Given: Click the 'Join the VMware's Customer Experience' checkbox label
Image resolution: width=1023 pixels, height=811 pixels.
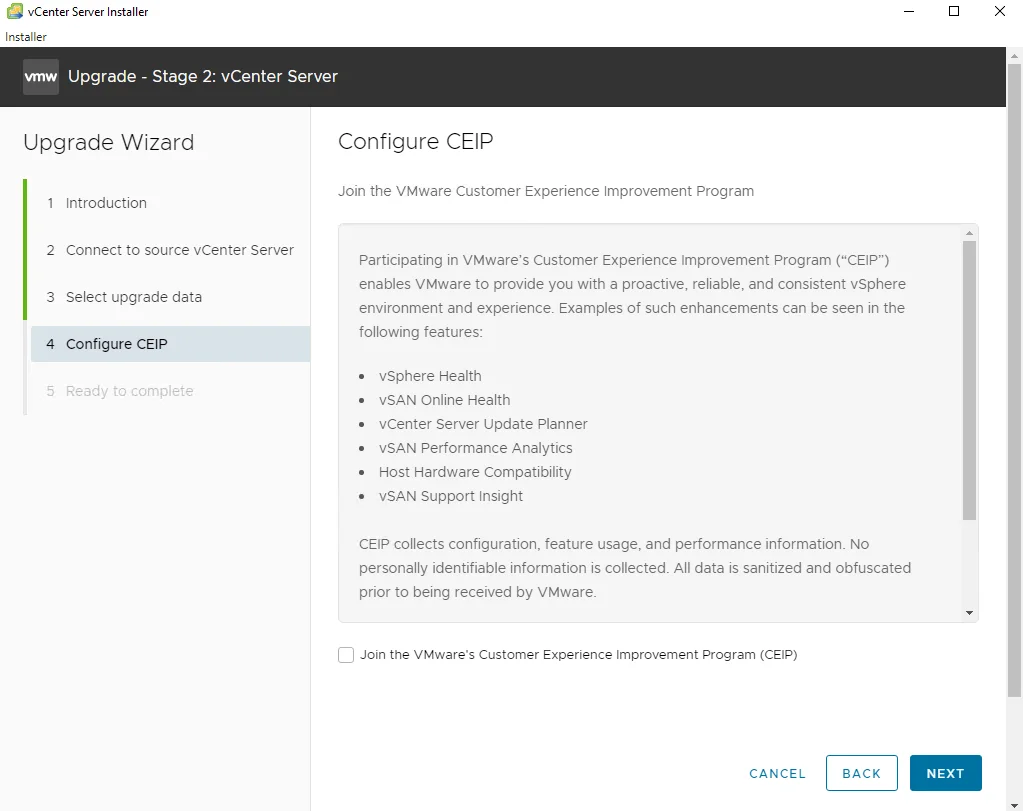Looking at the screenshot, I should click(579, 655).
